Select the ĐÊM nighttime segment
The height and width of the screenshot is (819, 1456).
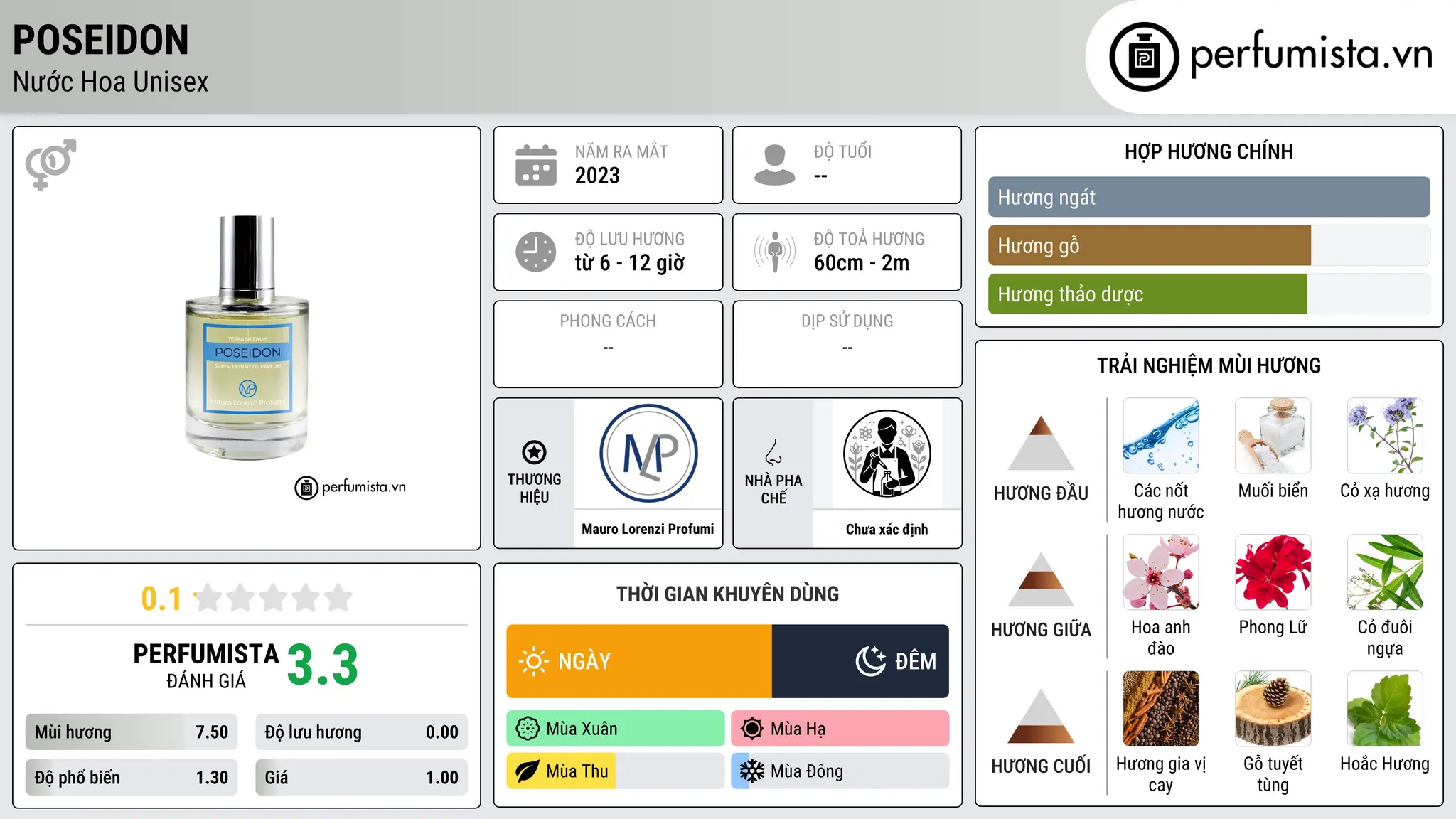860,661
